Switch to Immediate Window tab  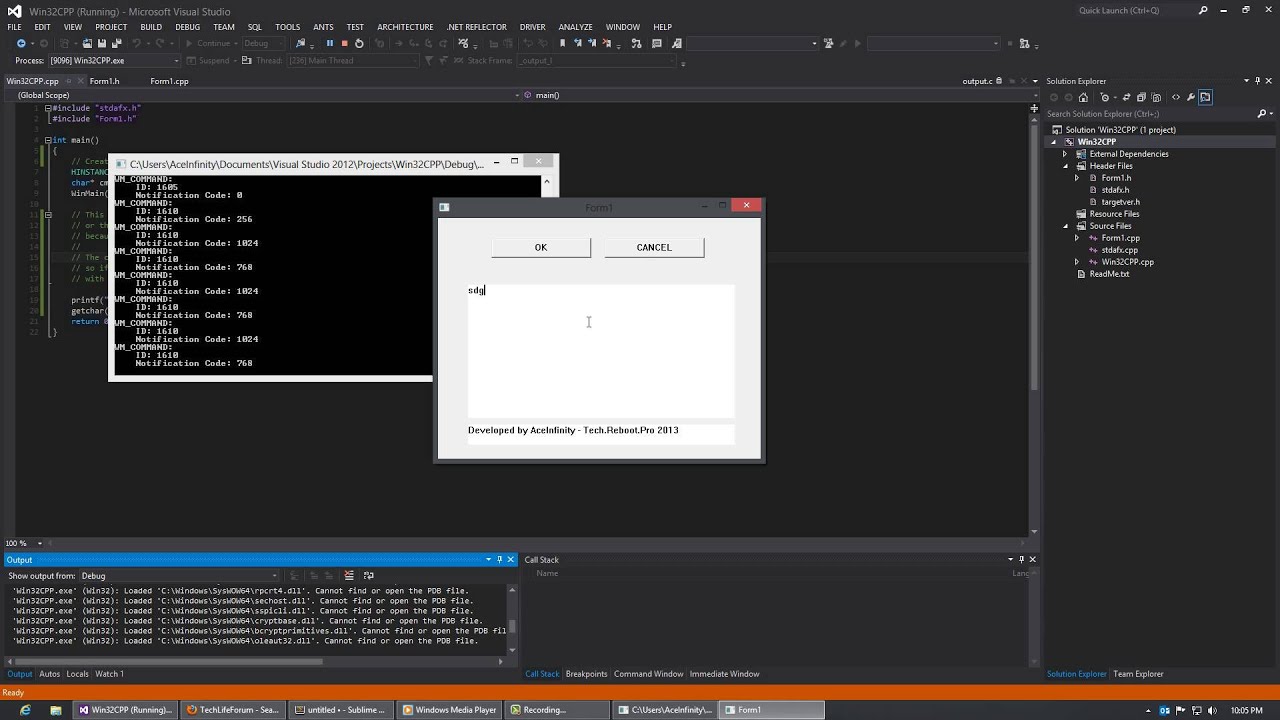[x=724, y=674]
